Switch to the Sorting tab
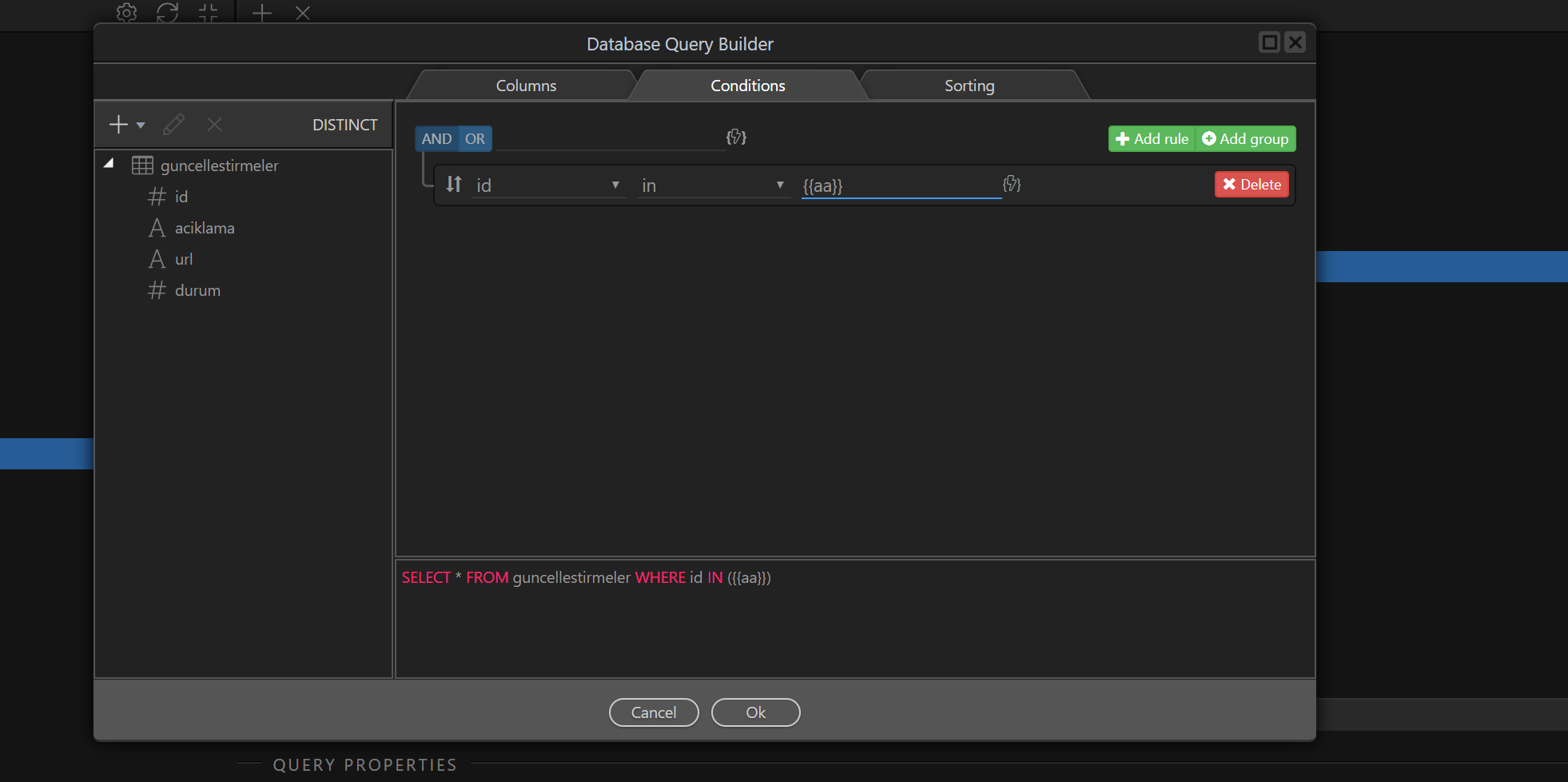 [x=969, y=86]
